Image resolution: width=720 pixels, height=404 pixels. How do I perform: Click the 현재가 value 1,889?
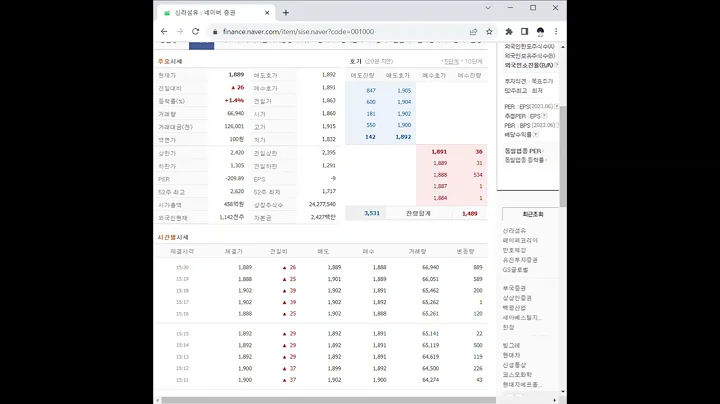[236, 74]
